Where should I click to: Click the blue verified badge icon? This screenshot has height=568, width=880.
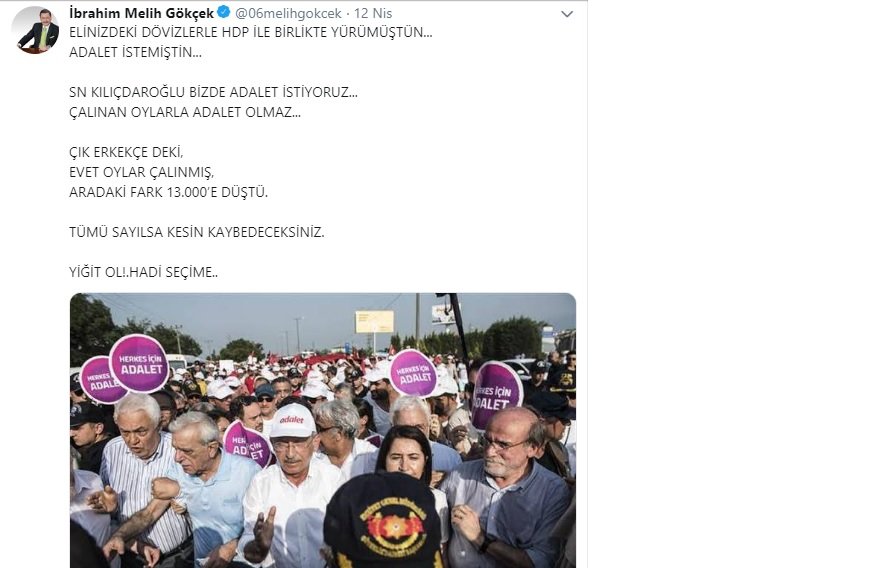(x=223, y=12)
